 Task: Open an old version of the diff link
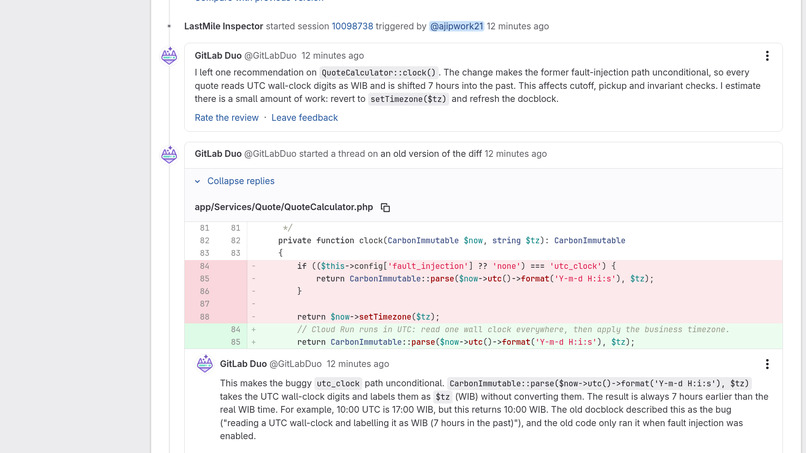coord(431,154)
